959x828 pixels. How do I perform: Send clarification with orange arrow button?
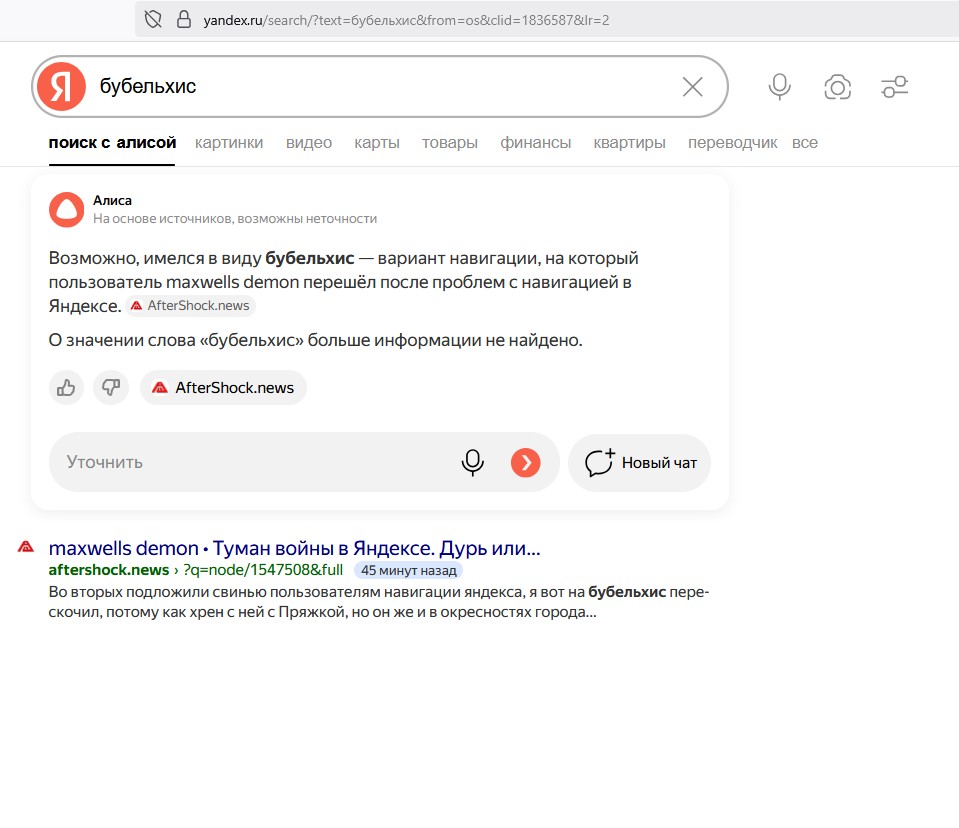click(525, 462)
